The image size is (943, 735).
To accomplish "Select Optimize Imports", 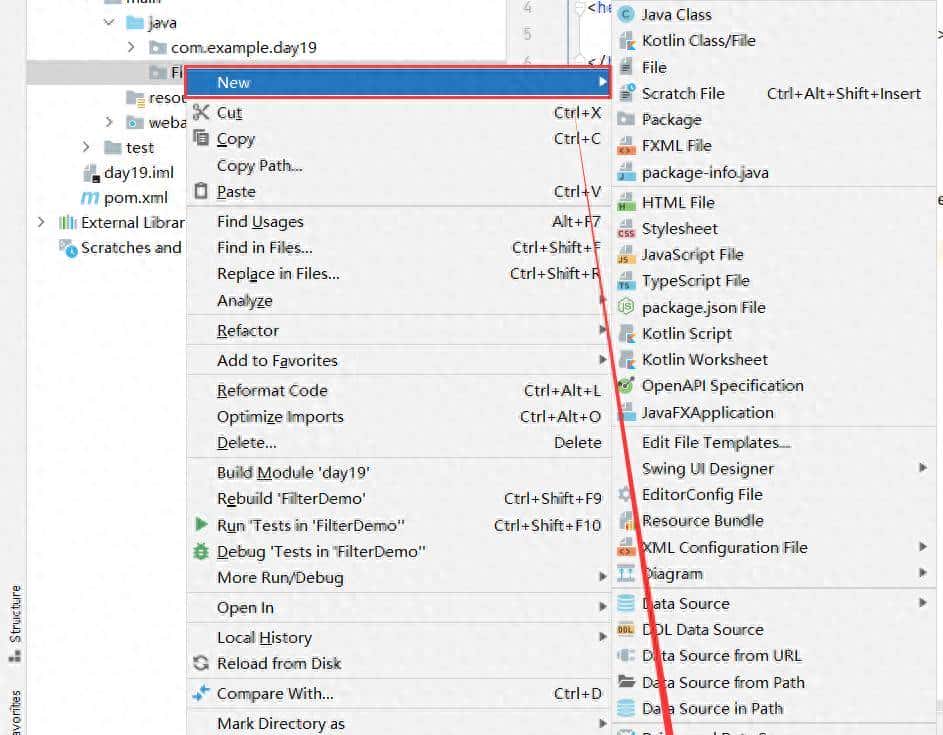I will 398,417.
